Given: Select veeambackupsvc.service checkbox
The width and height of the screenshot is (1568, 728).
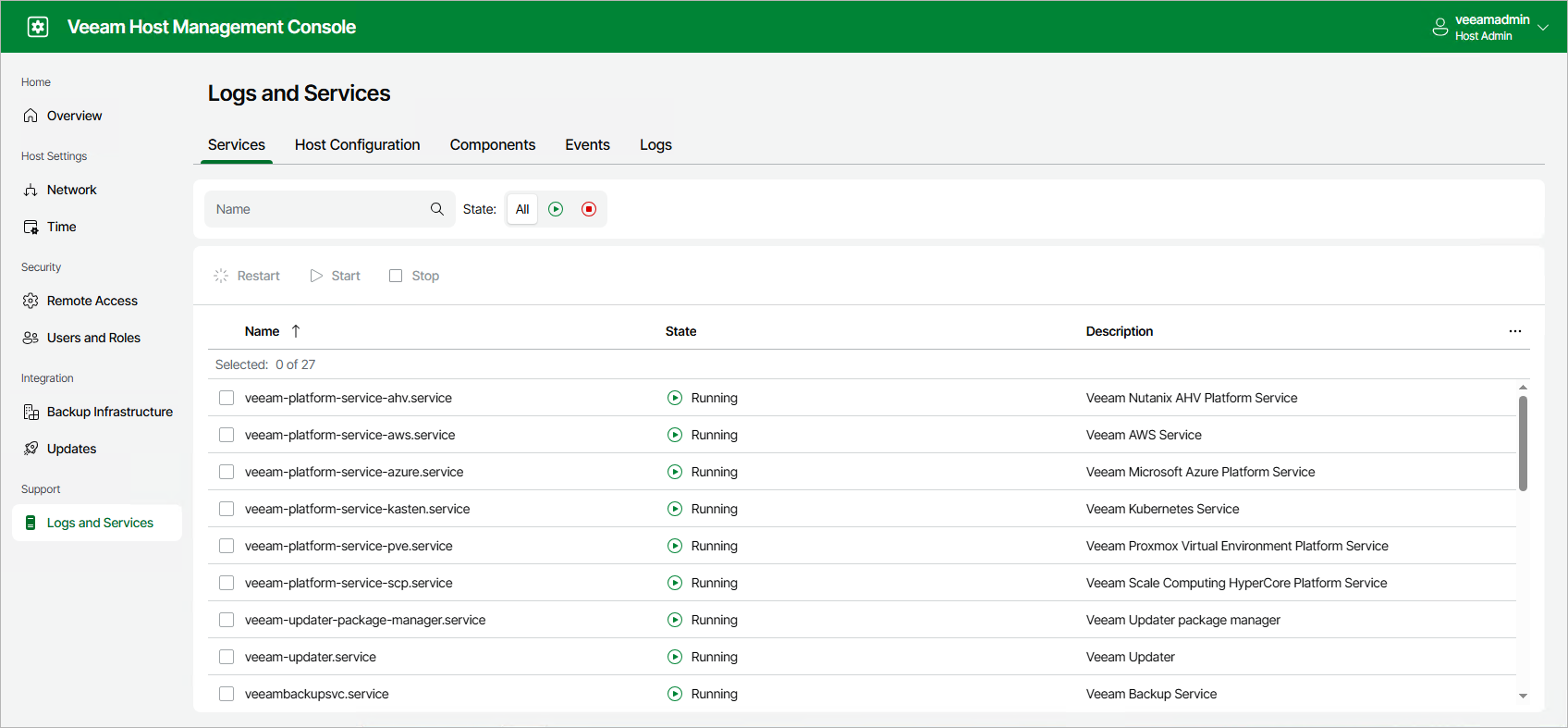Looking at the screenshot, I should 227,694.
